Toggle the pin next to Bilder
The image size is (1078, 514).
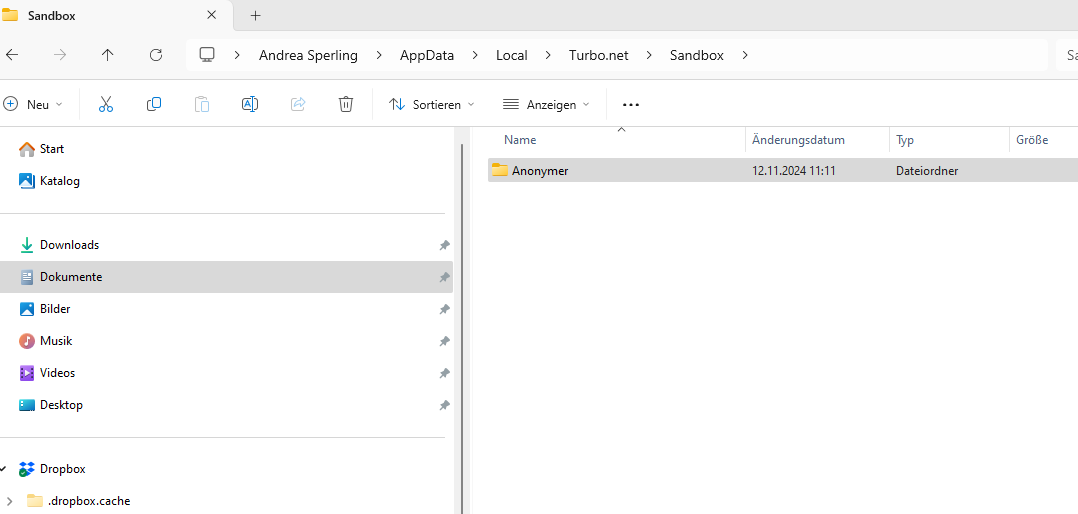click(444, 309)
